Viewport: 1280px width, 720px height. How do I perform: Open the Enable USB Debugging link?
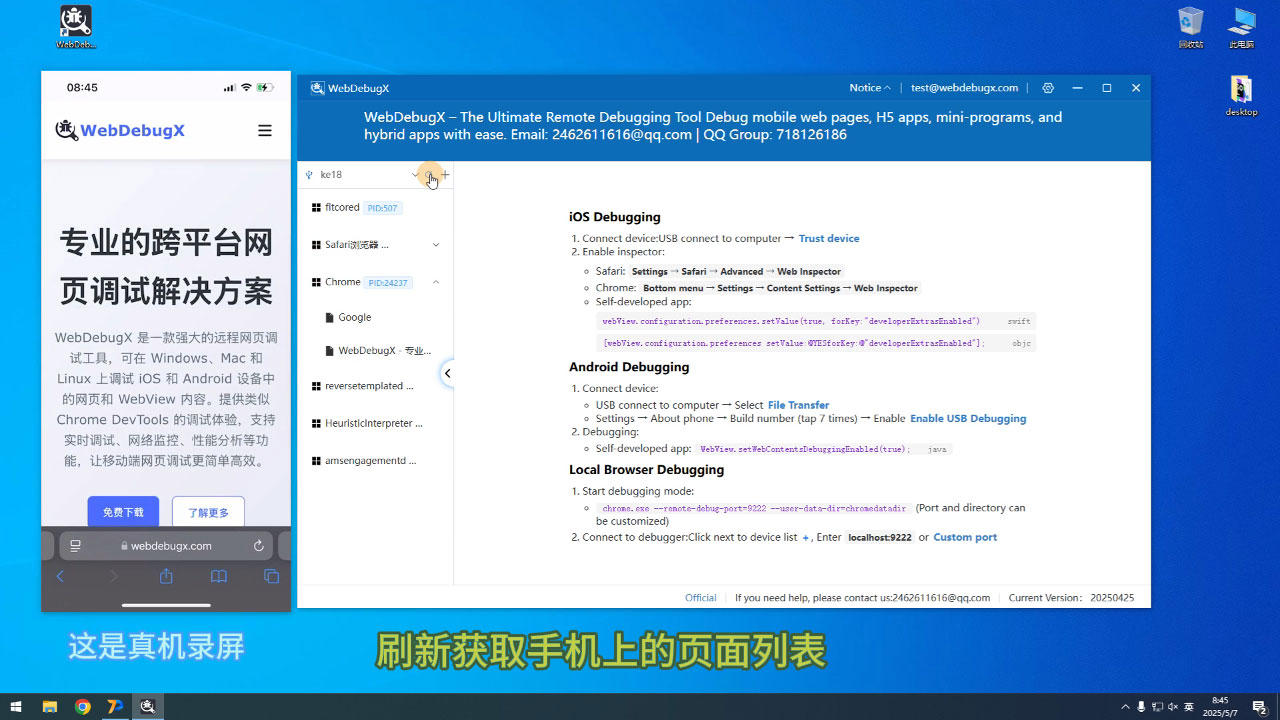968,418
